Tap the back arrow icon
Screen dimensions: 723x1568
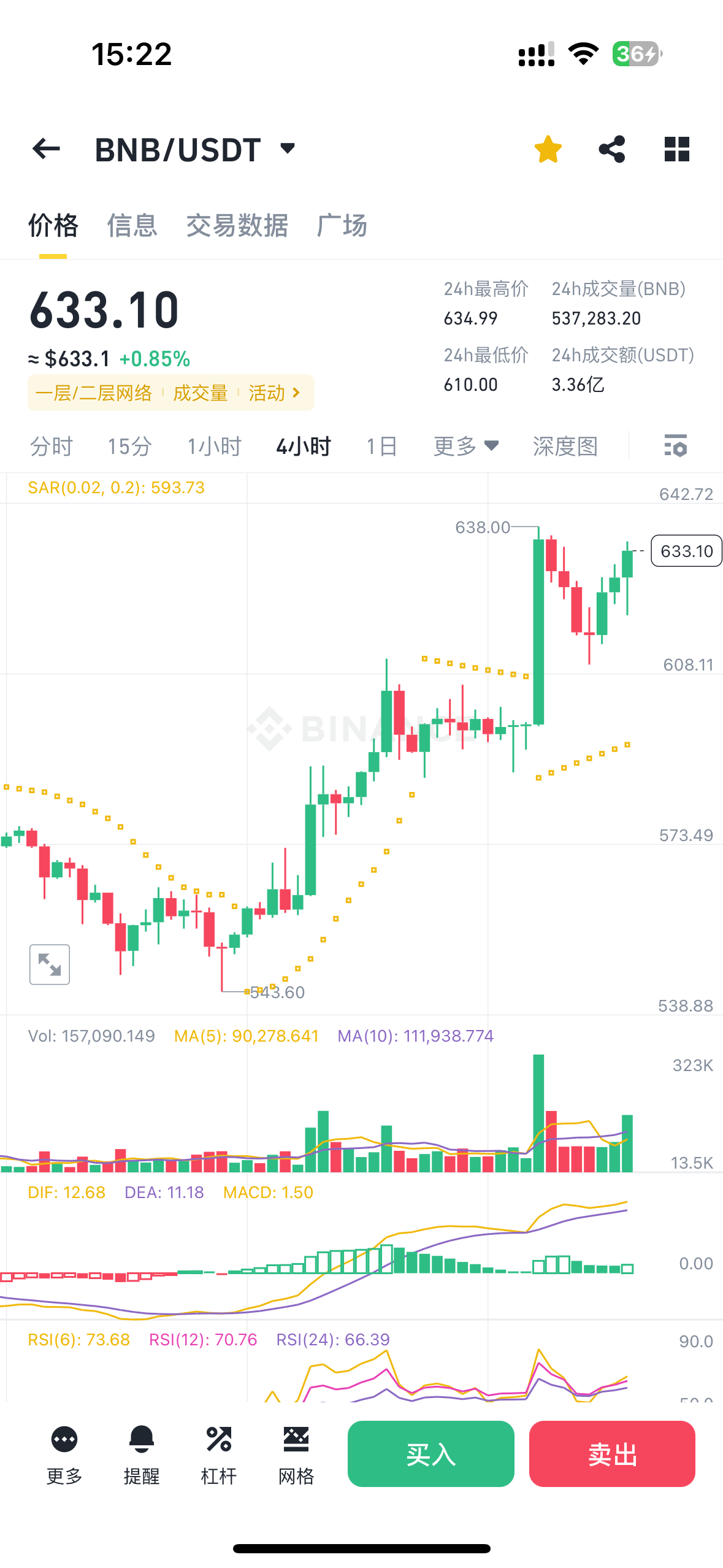pos(47,149)
